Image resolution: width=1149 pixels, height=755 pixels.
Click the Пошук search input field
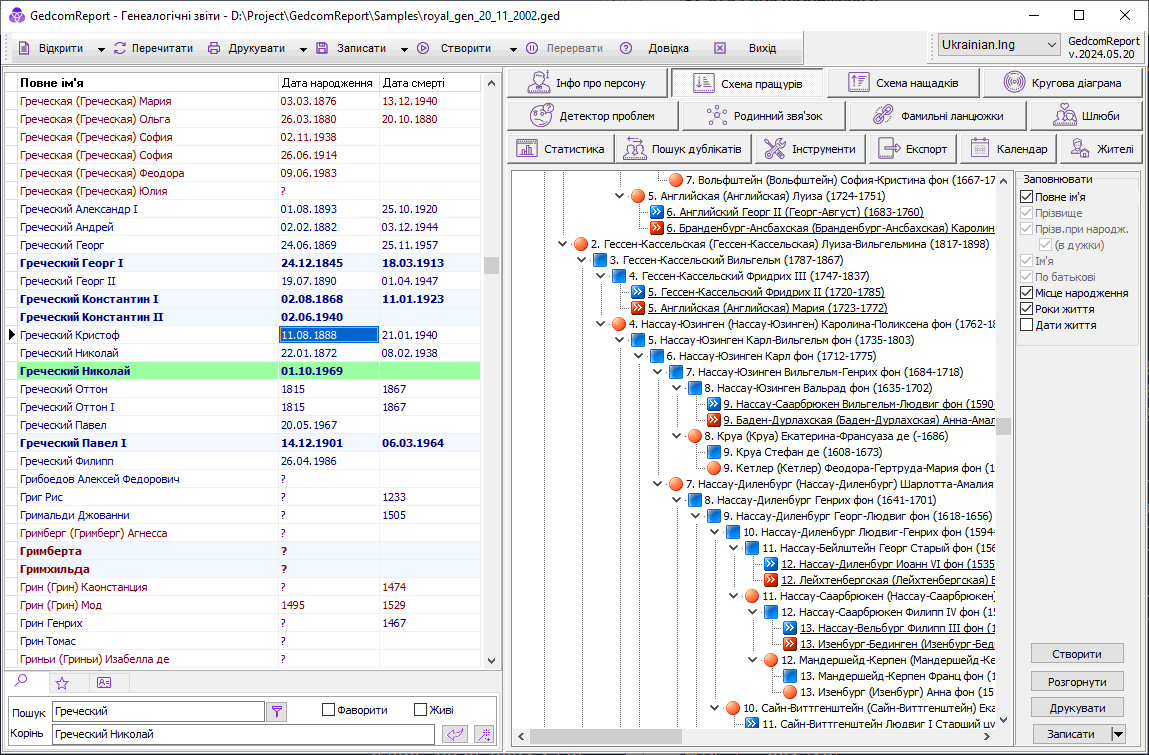click(x=158, y=711)
